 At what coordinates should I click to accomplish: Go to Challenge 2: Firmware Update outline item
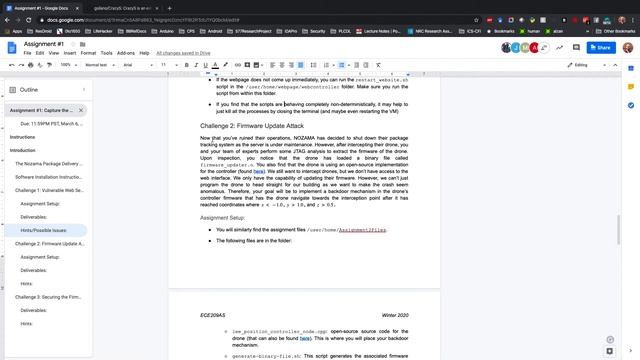[x=49, y=244]
